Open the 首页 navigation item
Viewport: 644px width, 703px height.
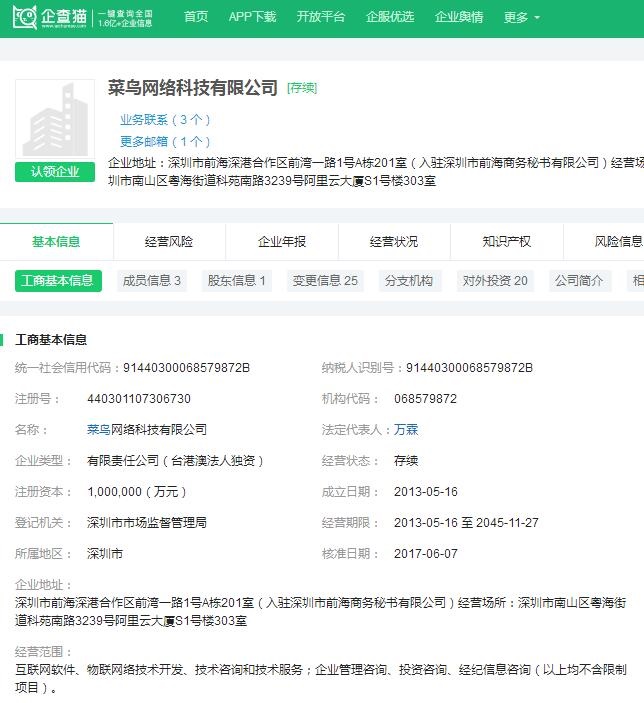point(196,17)
